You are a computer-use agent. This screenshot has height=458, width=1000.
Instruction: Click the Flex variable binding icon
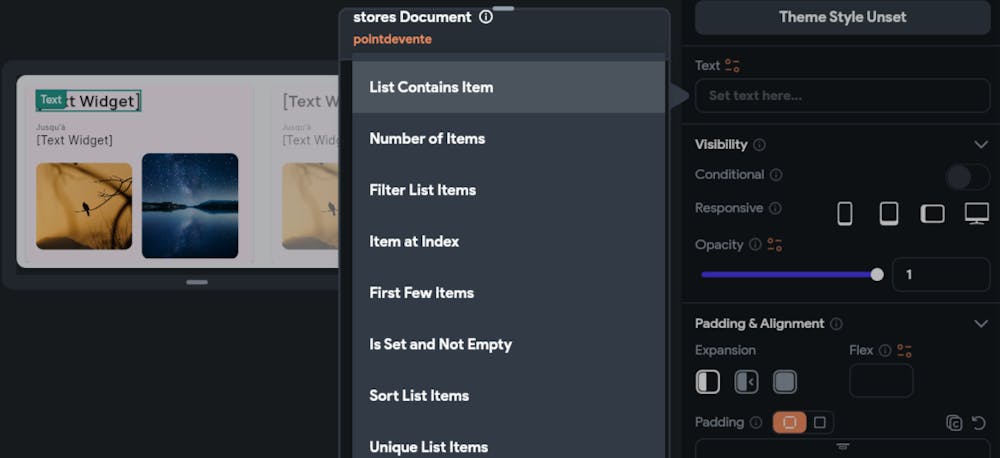[x=905, y=351]
